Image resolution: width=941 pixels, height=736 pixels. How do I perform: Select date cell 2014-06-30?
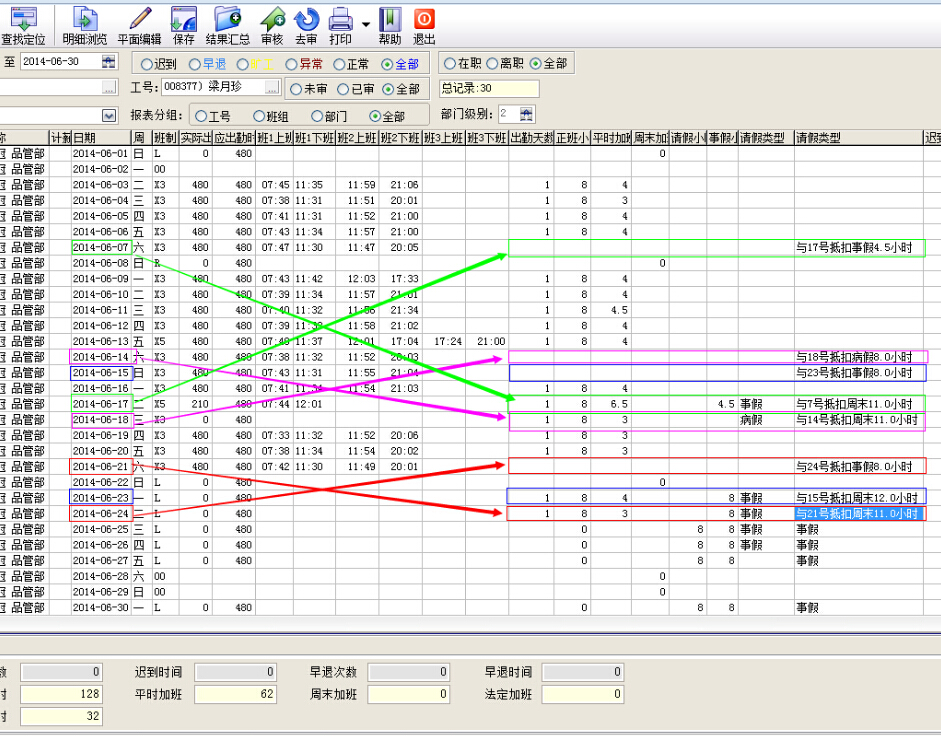click(101, 608)
